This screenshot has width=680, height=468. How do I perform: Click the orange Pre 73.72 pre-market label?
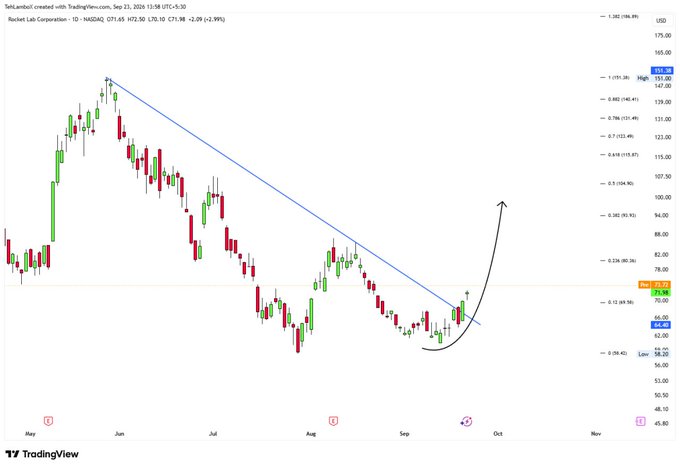pos(655,285)
